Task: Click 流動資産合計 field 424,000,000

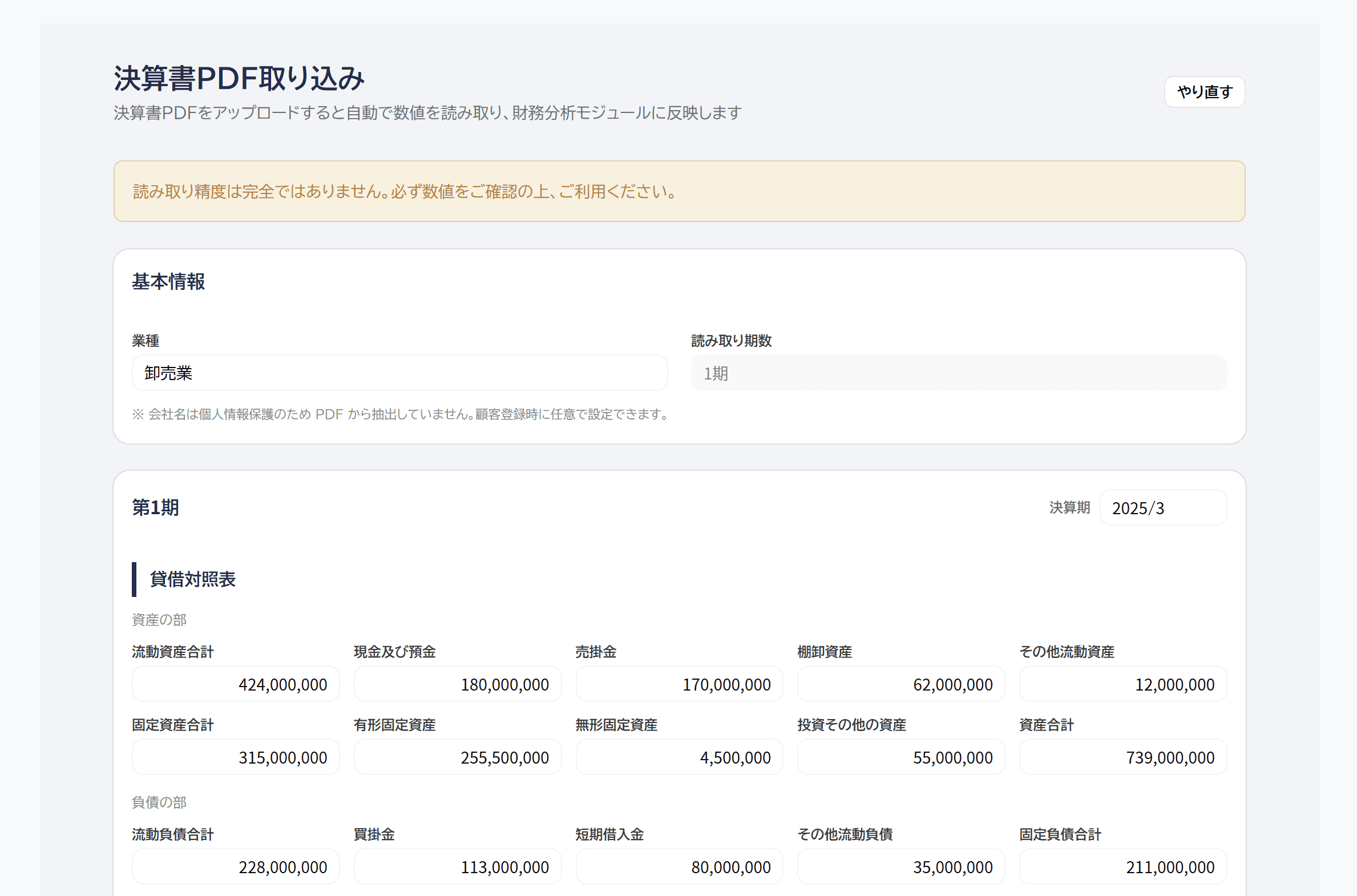Action: point(236,684)
